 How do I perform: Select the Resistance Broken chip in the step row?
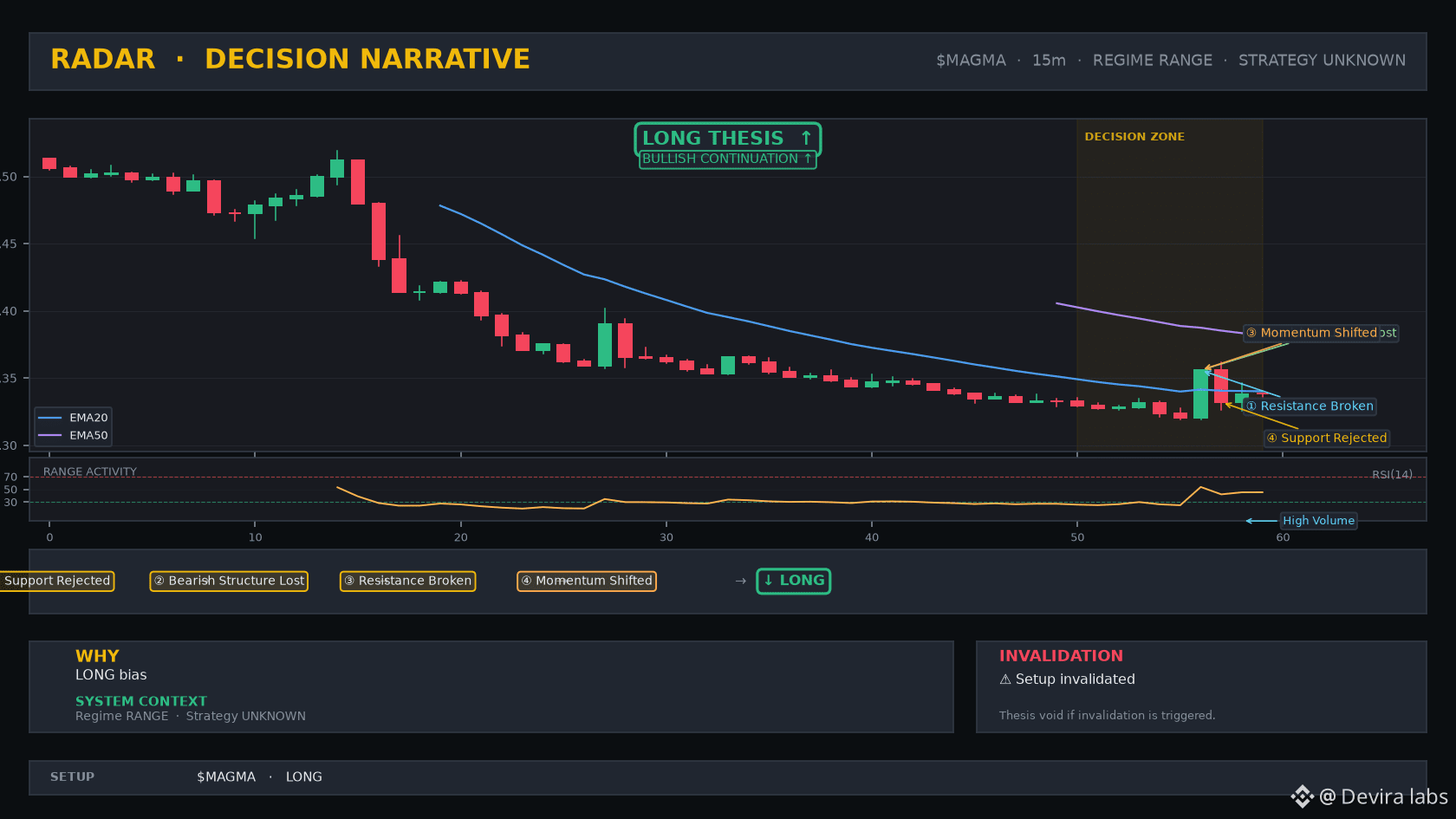407,581
